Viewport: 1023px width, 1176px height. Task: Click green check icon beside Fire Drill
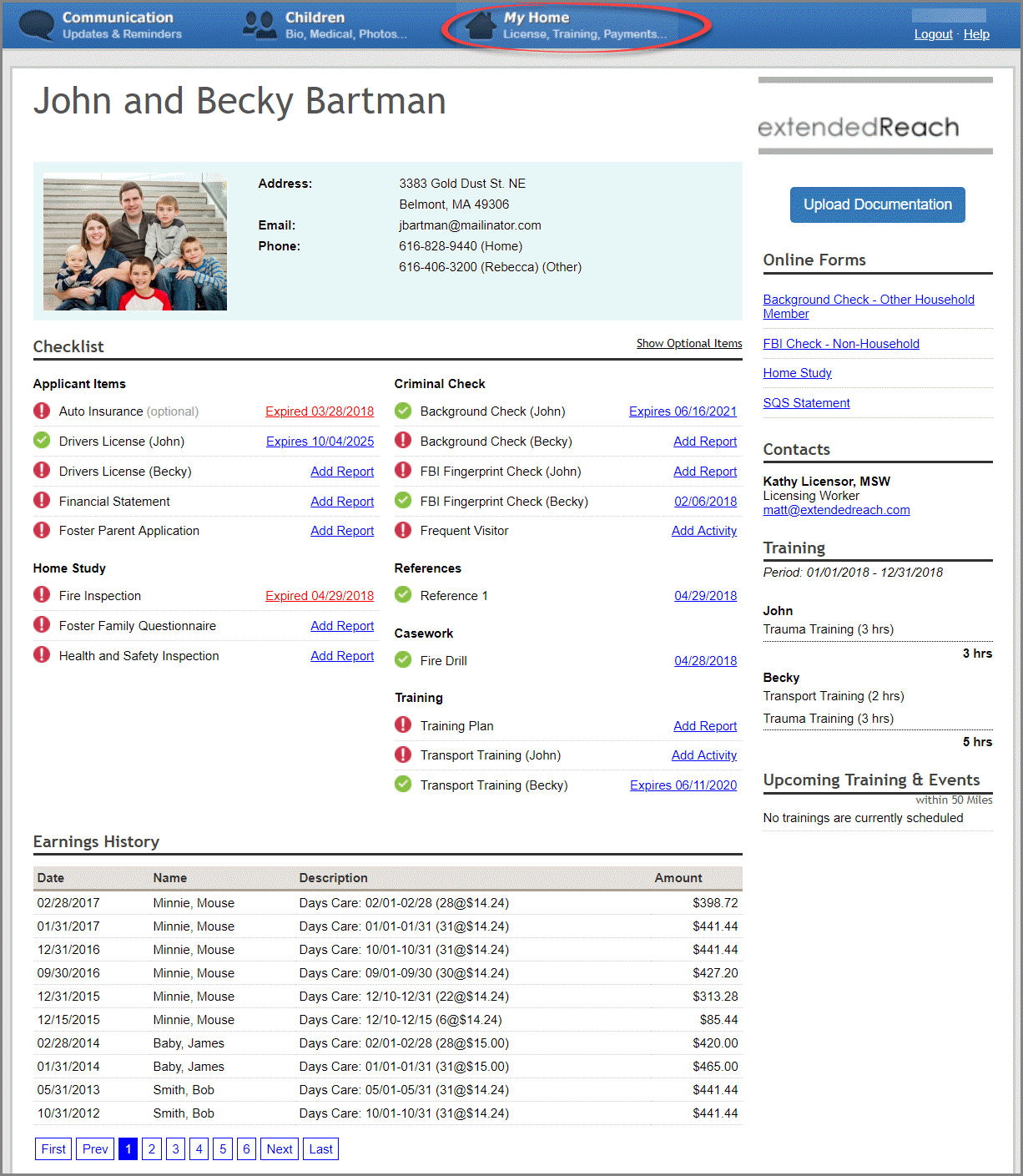coord(403,659)
